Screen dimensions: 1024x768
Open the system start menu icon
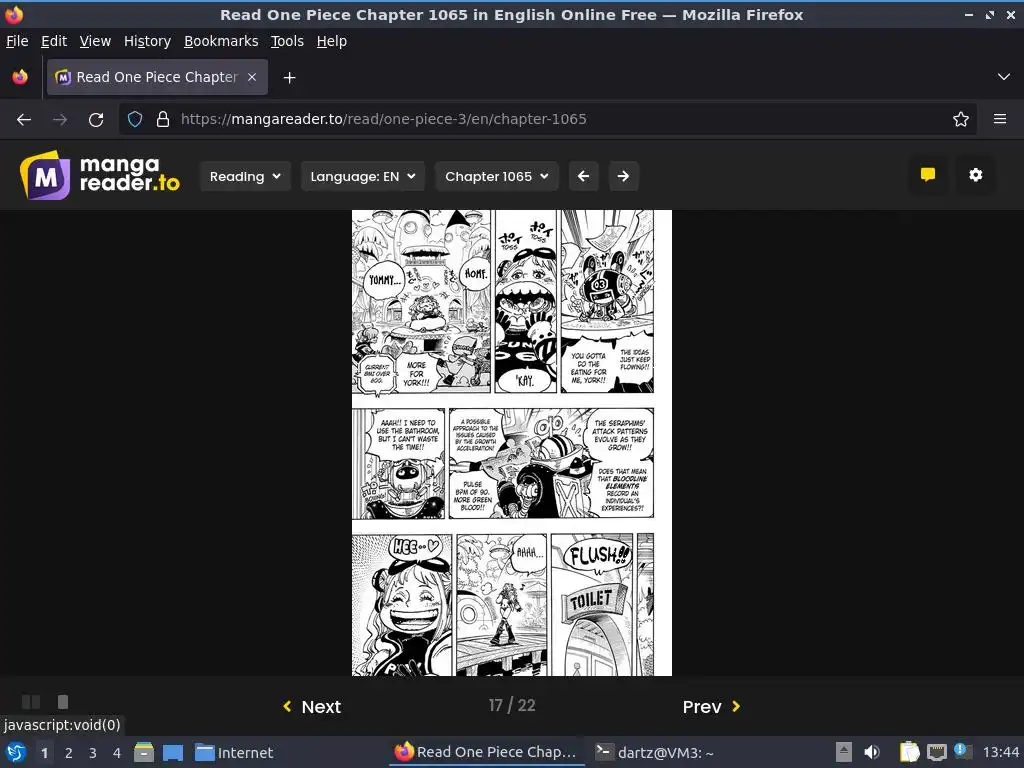[x=16, y=752]
